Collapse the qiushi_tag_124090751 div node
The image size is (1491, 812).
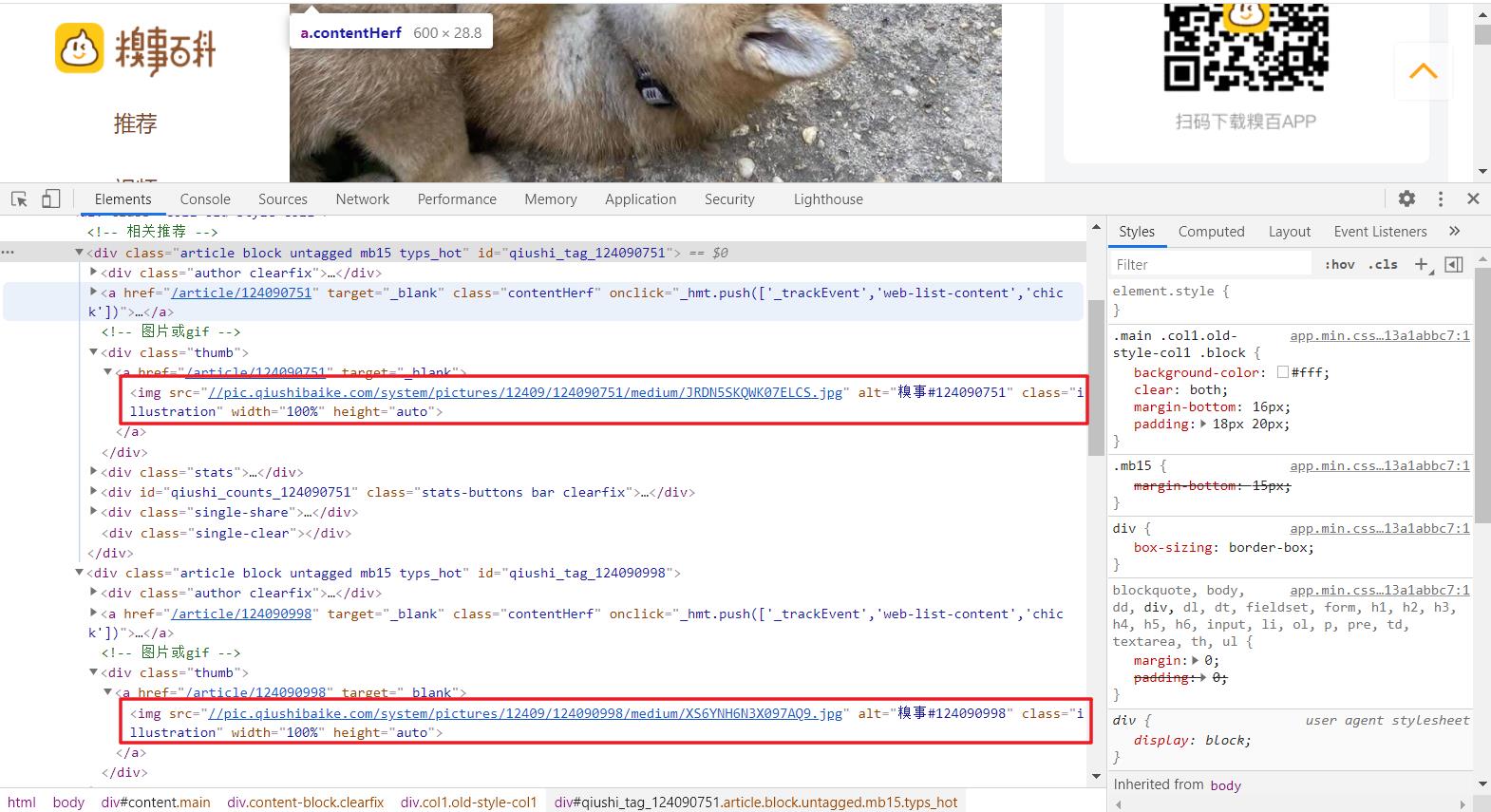[x=80, y=253]
